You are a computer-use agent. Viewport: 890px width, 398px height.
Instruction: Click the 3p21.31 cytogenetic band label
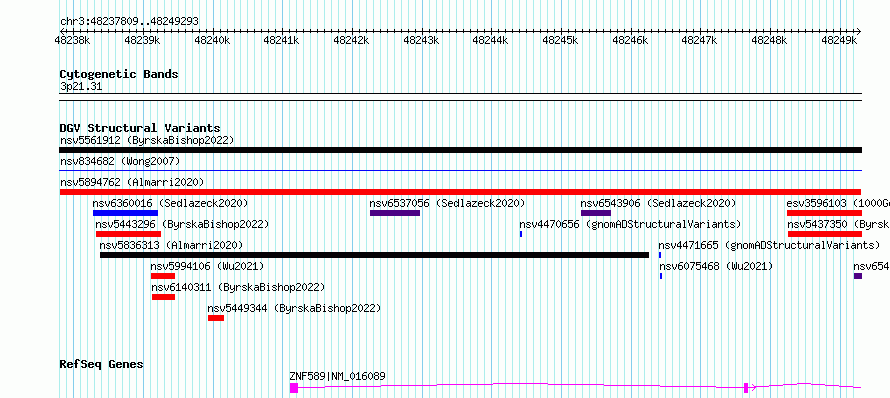coord(81,86)
